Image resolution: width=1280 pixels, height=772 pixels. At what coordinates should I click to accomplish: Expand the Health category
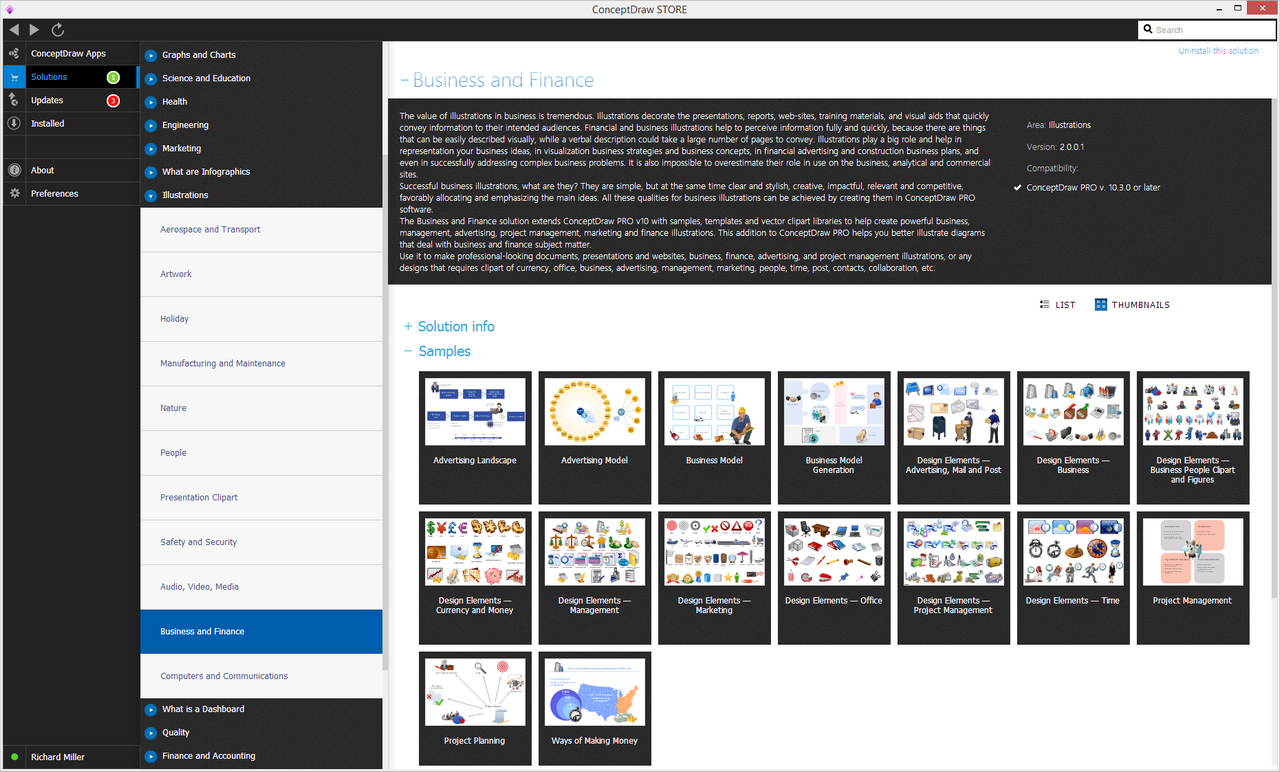pos(151,101)
